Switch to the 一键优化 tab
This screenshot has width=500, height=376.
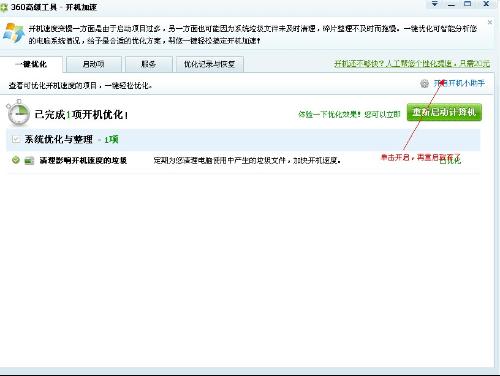pyautogui.click(x=31, y=64)
